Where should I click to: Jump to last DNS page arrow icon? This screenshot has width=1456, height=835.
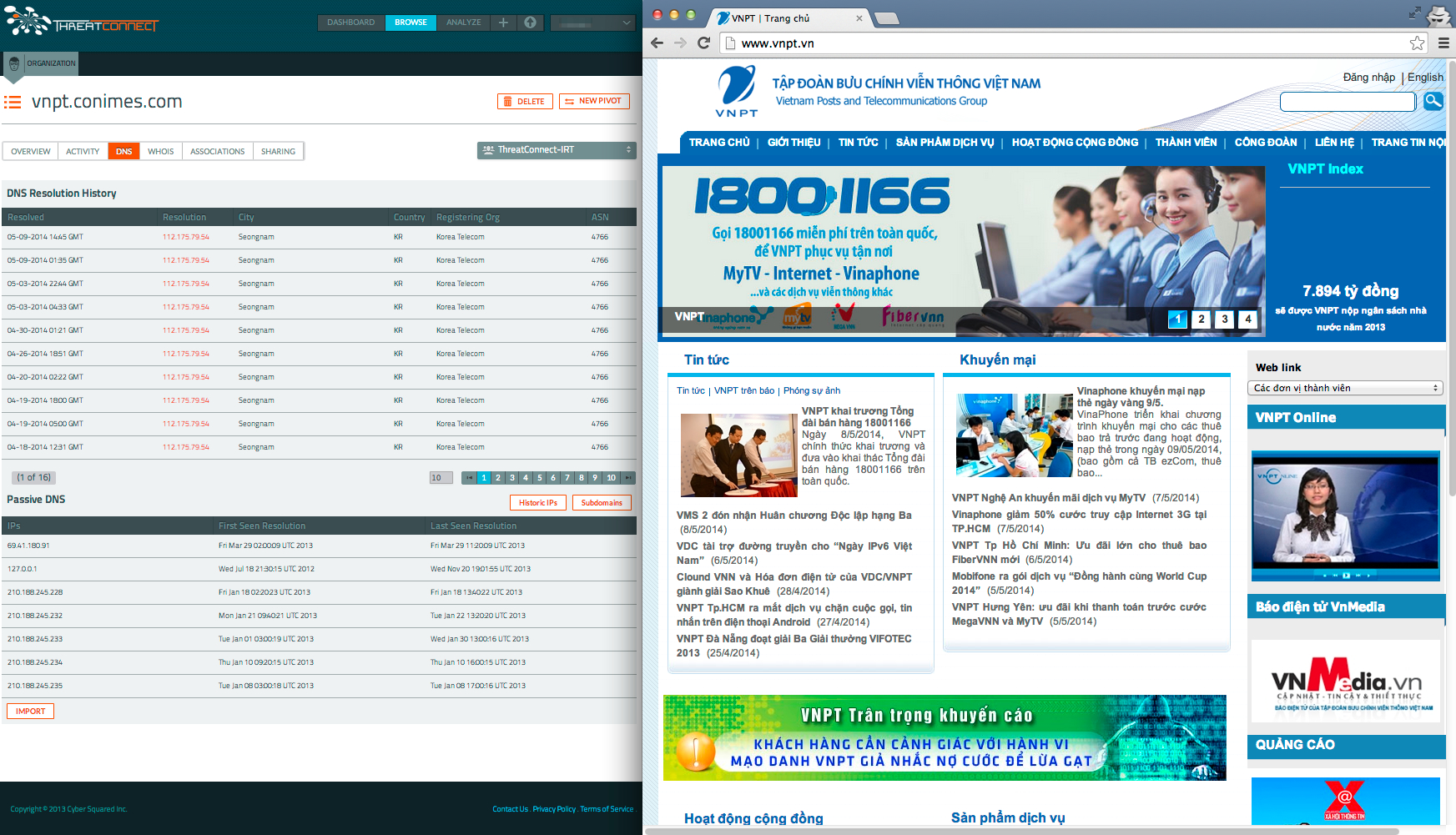(x=628, y=478)
